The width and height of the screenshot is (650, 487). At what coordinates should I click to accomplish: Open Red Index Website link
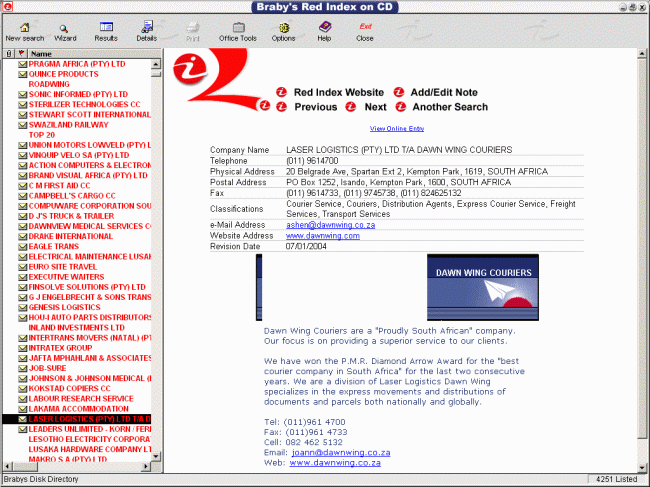click(x=339, y=92)
